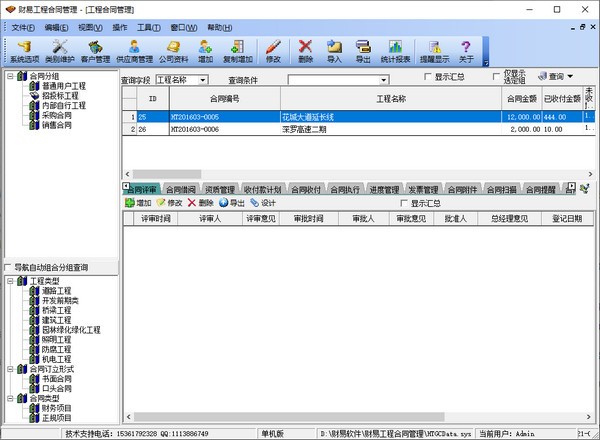The height and width of the screenshot is (440, 600).
Task: Select 内部自行工程 tree node
Action: (x=64, y=105)
